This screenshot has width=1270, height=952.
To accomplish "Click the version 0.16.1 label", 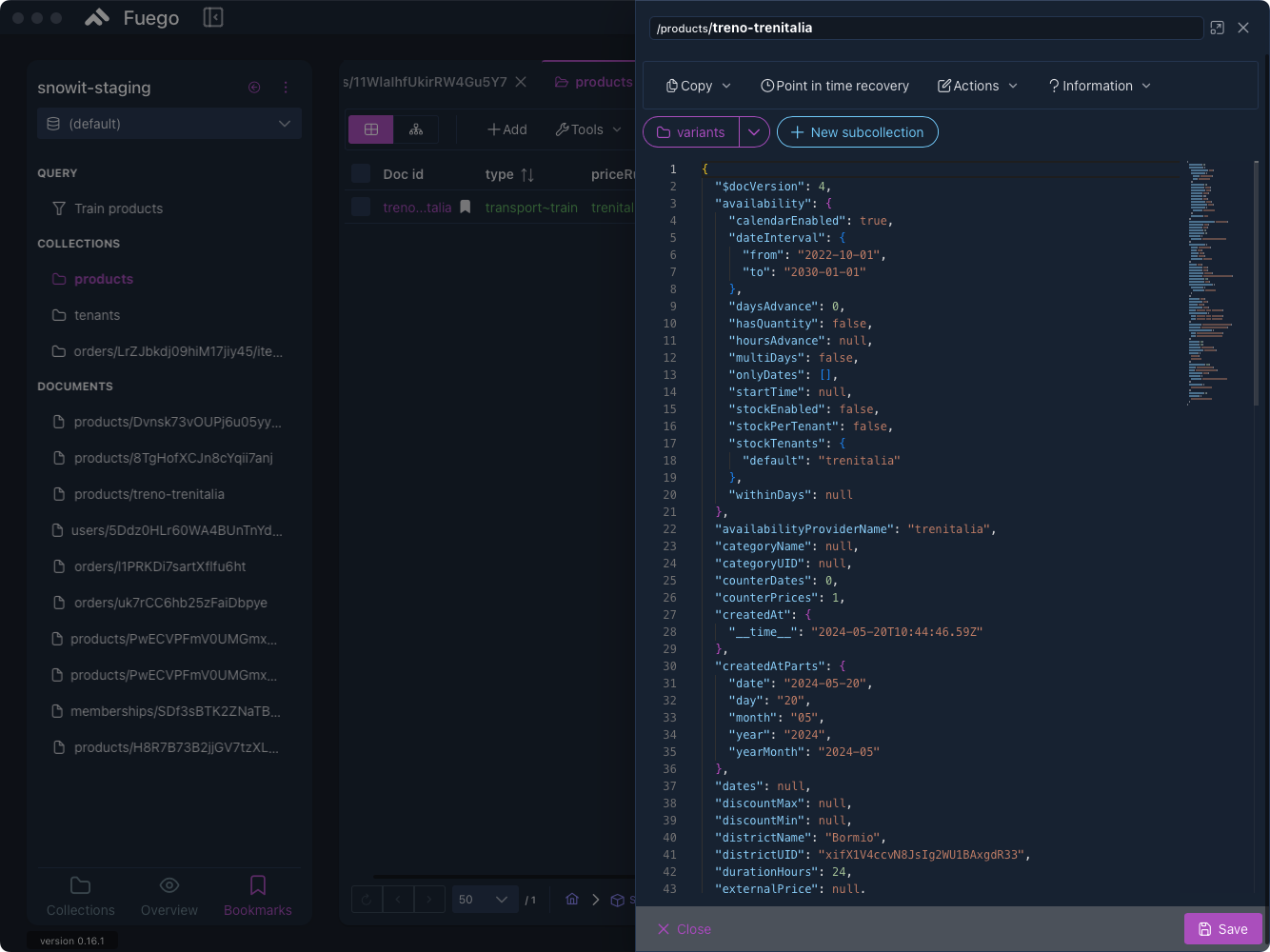I will [x=72, y=941].
